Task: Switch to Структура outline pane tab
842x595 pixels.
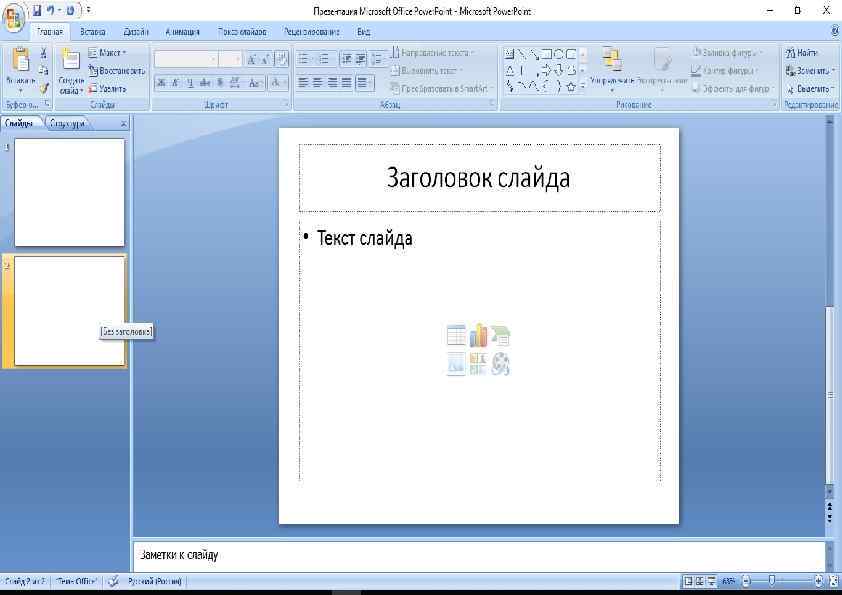Action: [x=67, y=124]
